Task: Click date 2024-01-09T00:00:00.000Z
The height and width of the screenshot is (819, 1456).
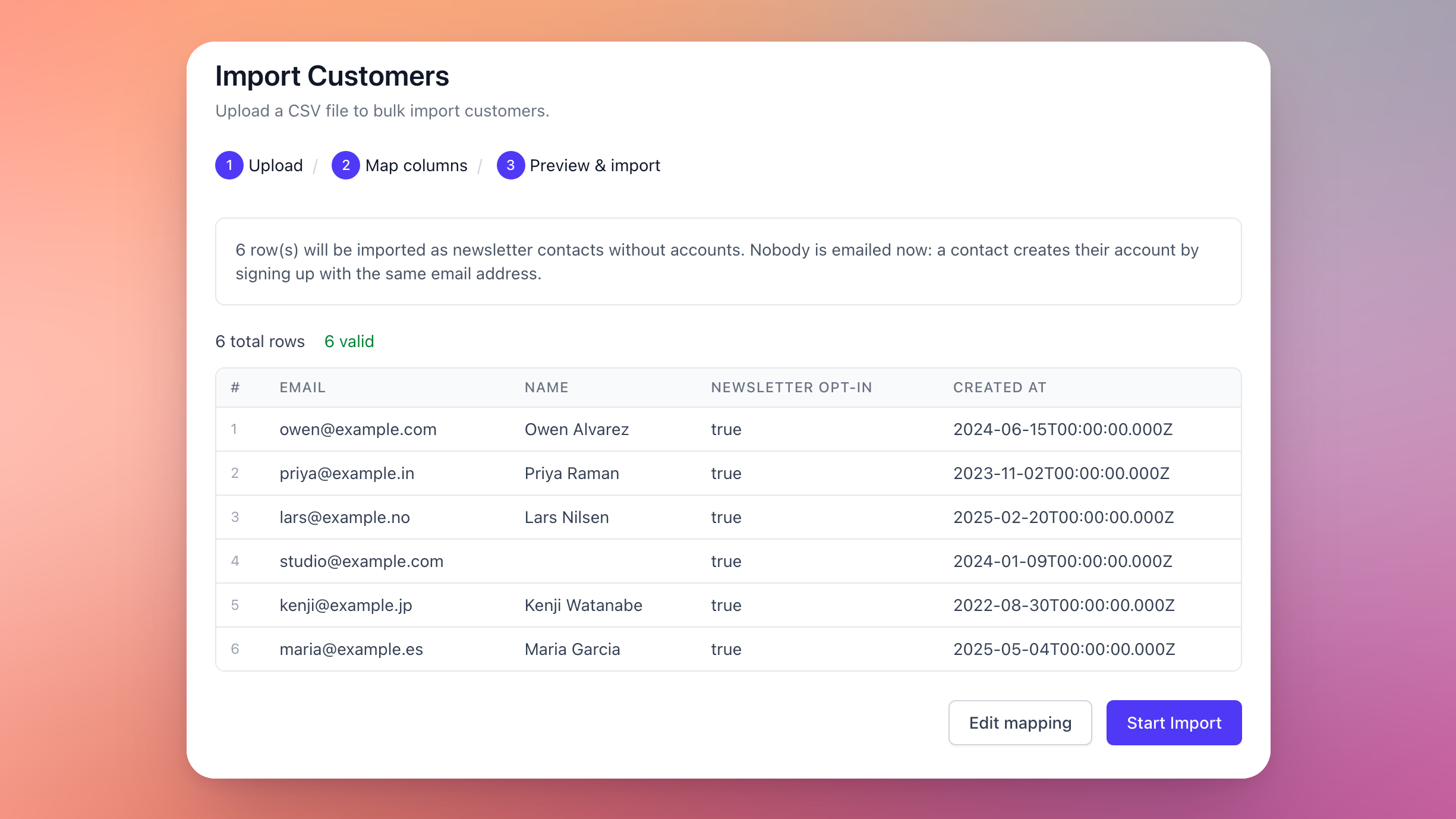Action: click(1063, 561)
